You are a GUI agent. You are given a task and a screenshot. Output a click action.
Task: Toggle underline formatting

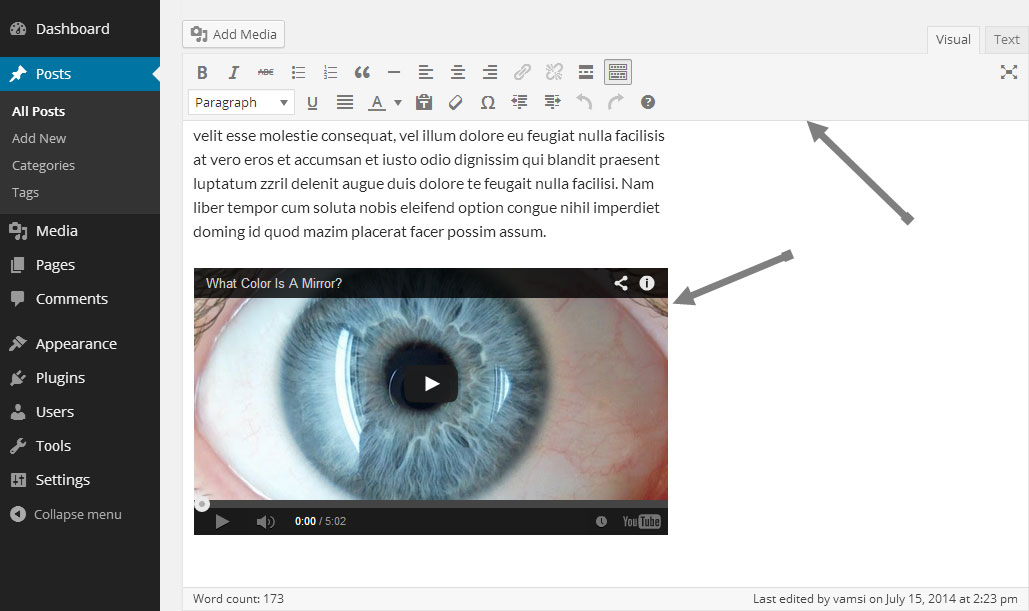[x=312, y=101]
